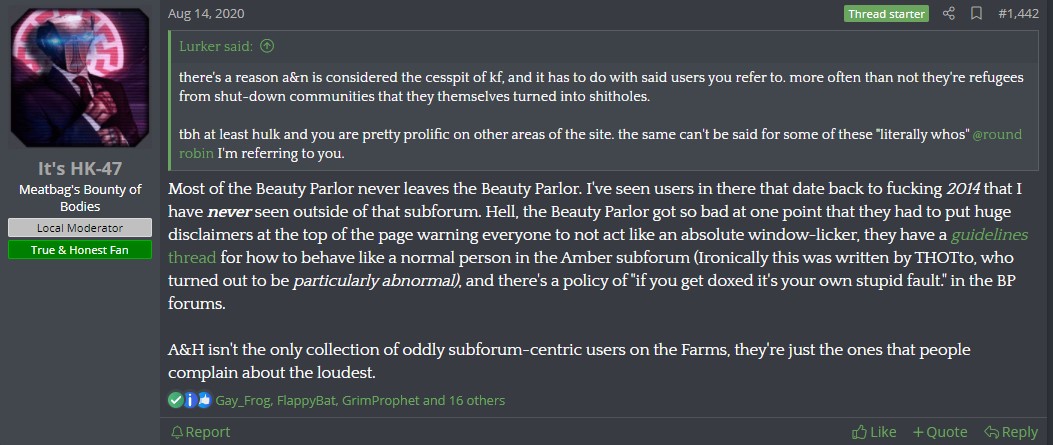Jump to quoted post via up-arrow icon

pos(267,46)
